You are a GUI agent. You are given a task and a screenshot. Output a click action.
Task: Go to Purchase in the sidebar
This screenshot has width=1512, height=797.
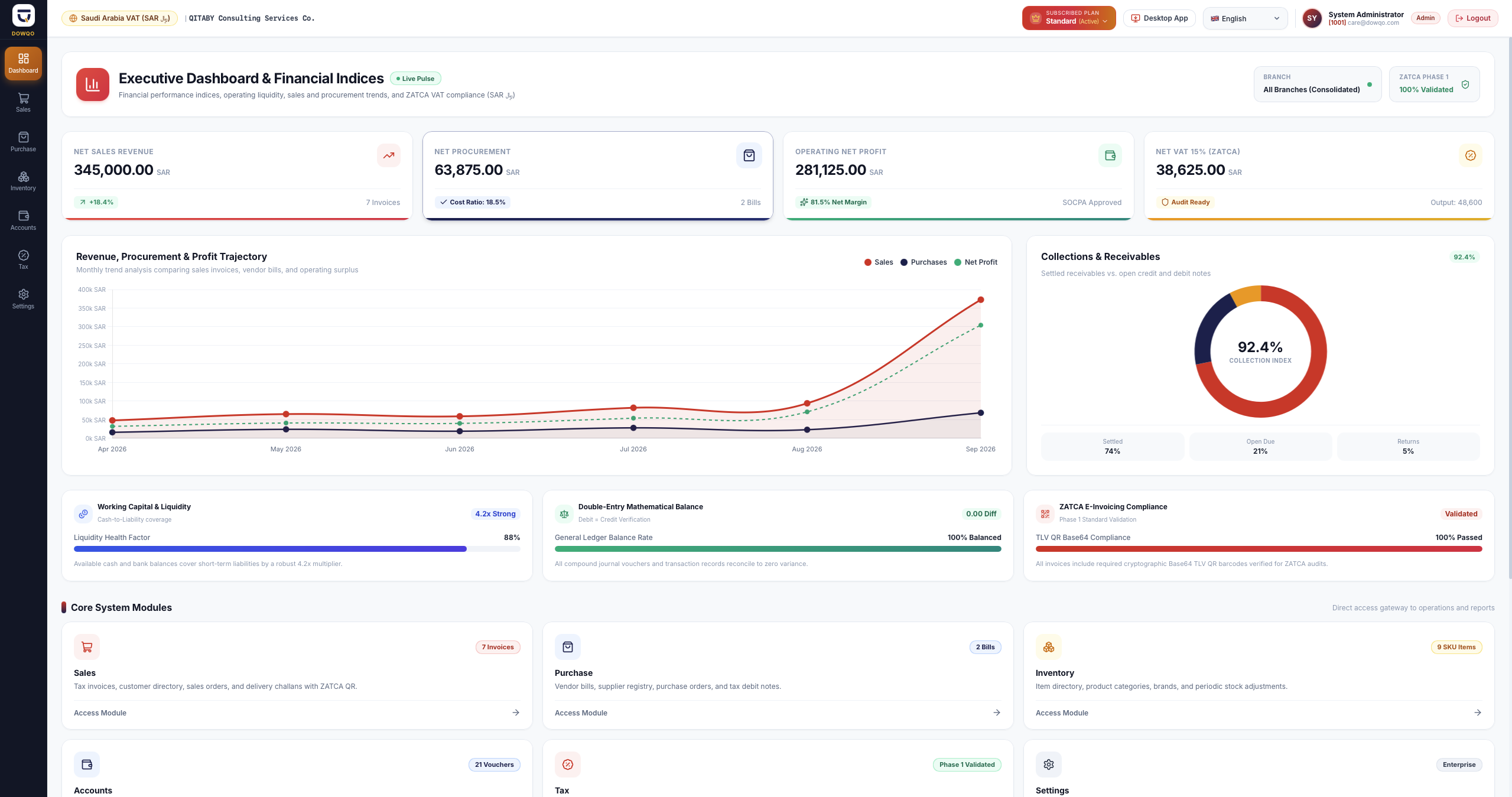tap(23, 142)
